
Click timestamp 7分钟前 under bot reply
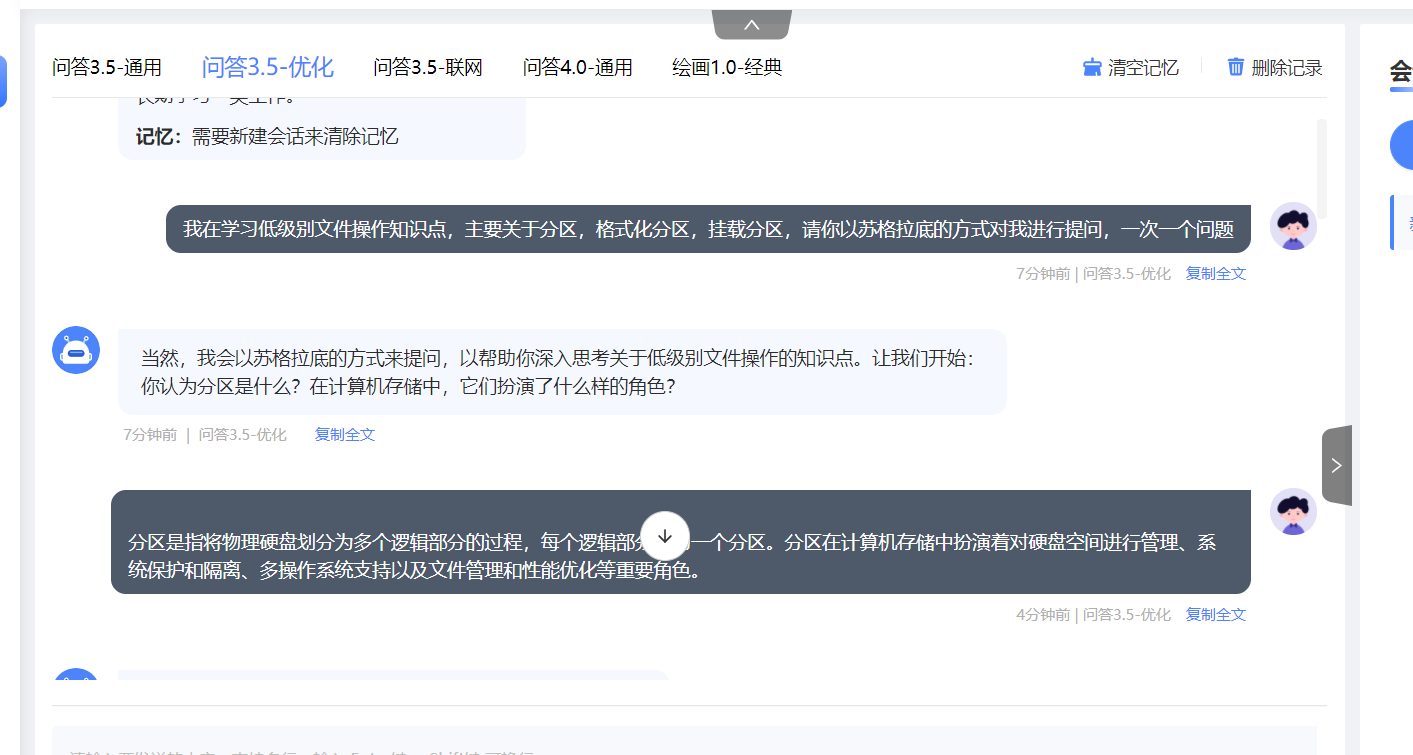tap(150, 435)
